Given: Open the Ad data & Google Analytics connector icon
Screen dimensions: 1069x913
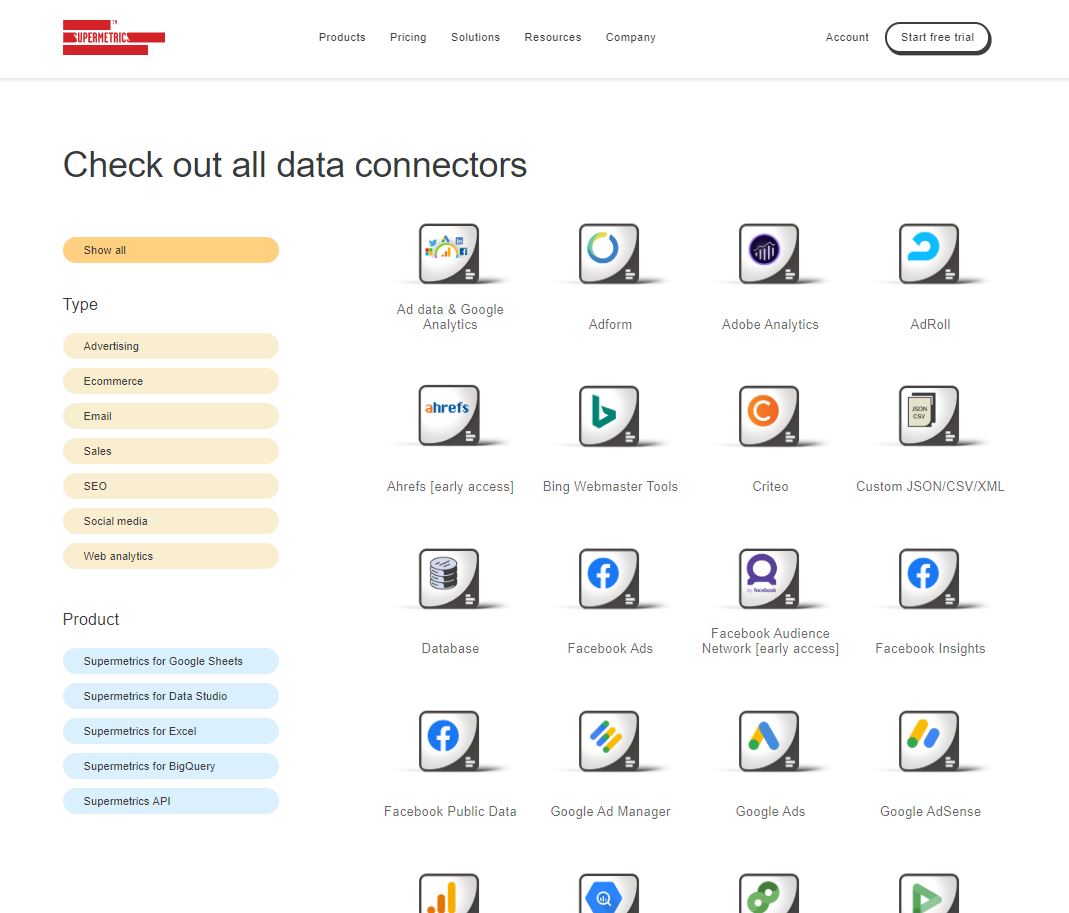Looking at the screenshot, I should (449, 253).
